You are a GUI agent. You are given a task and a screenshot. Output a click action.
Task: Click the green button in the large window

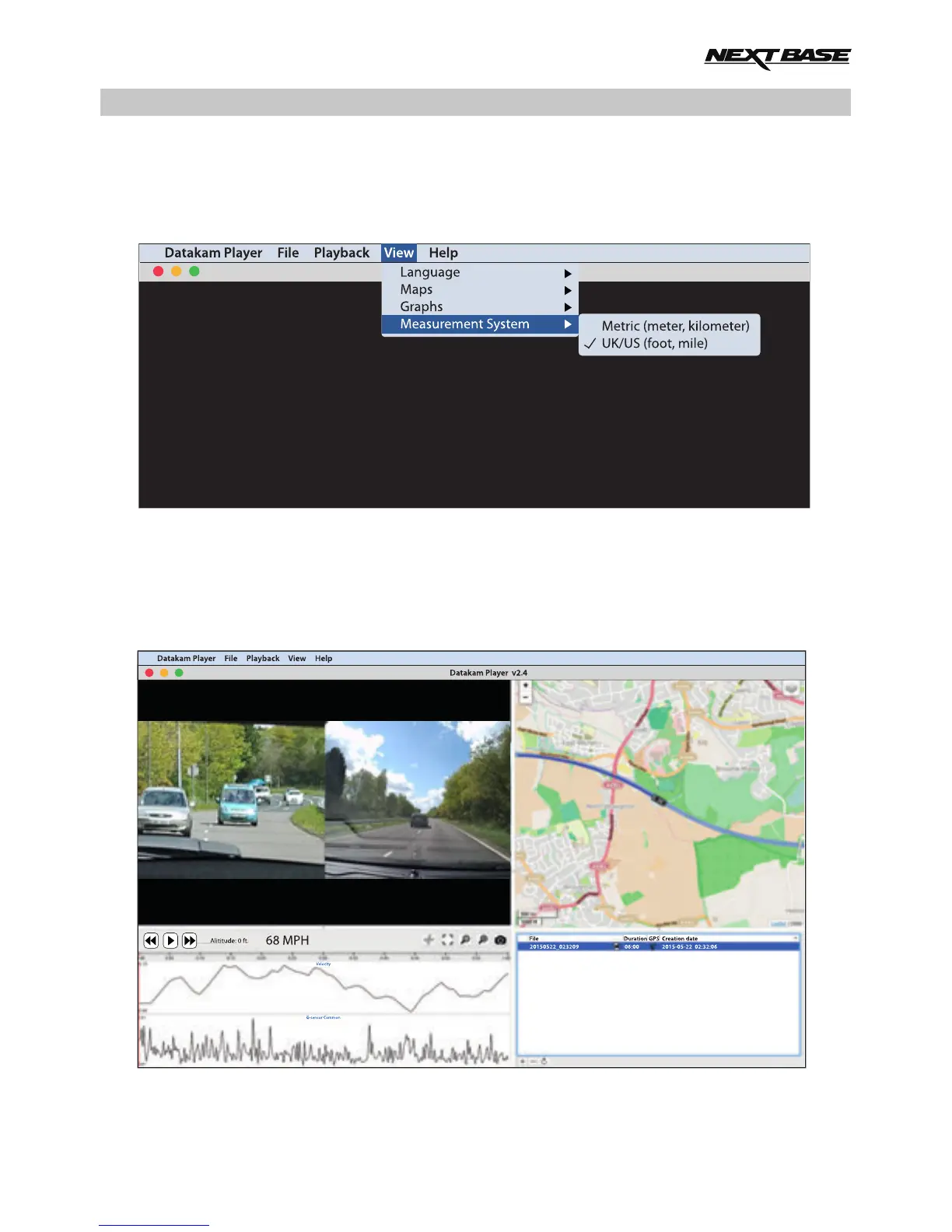(x=194, y=271)
